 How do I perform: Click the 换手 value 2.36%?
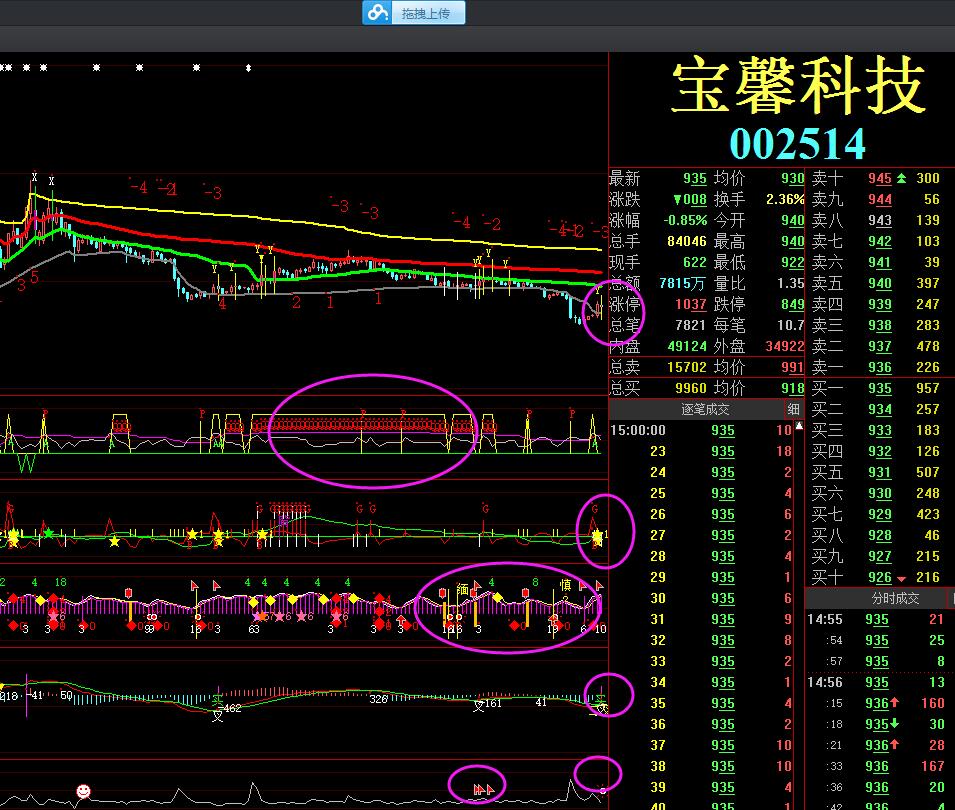[785, 199]
